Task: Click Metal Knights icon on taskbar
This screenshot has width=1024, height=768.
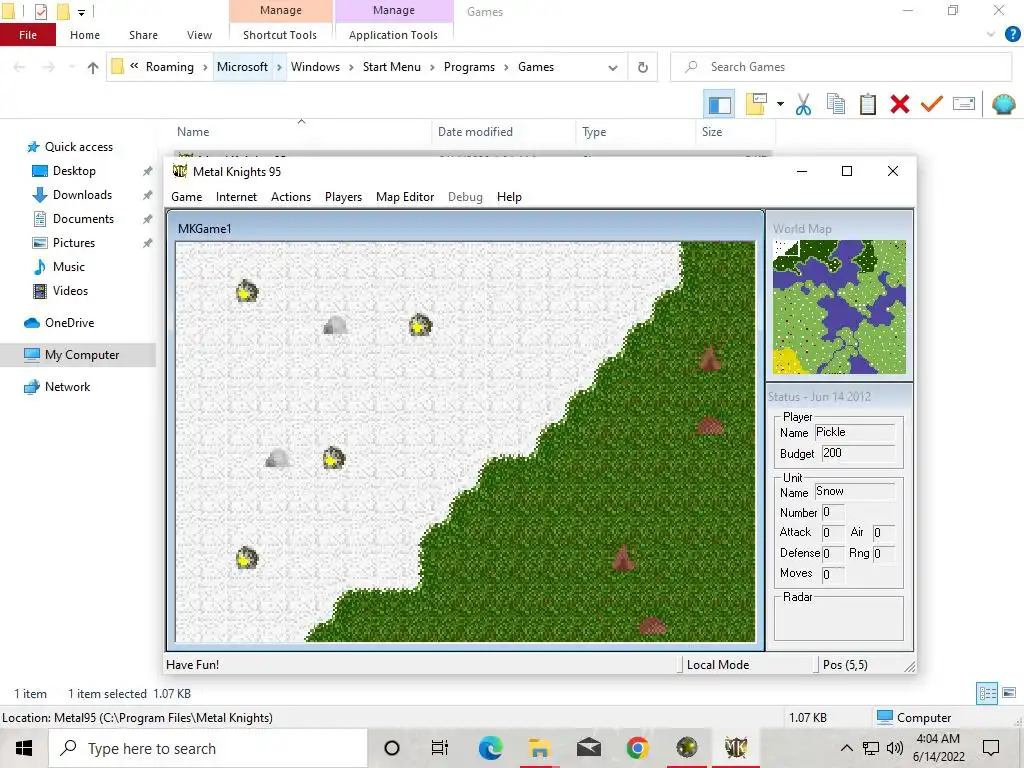Action: point(736,748)
